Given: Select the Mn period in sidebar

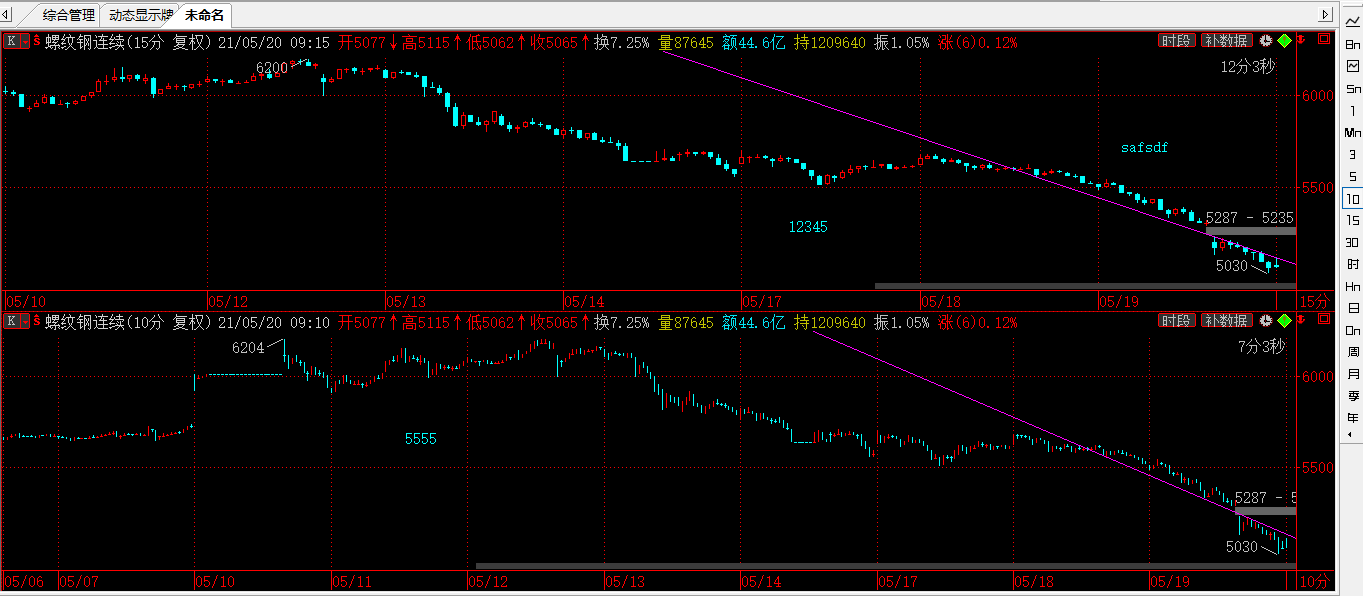Looking at the screenshot, I should (1352, 133).
